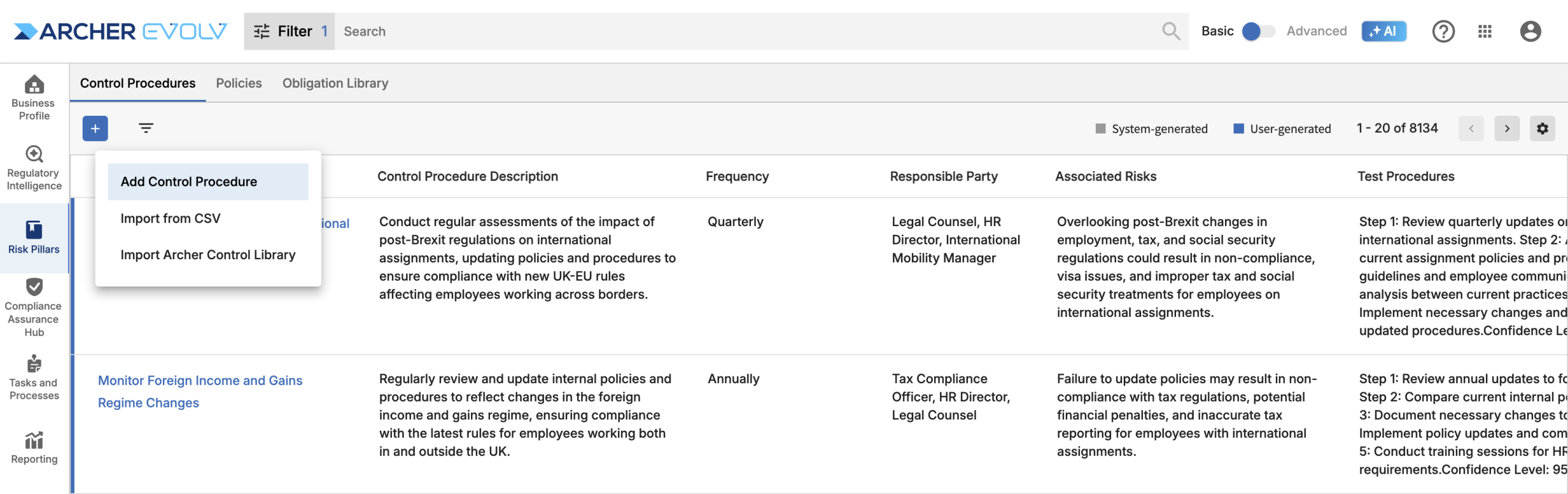This screenshot has height=494, width=1568.
Task: Open the Filter panel button
Action: click(289, 31)
